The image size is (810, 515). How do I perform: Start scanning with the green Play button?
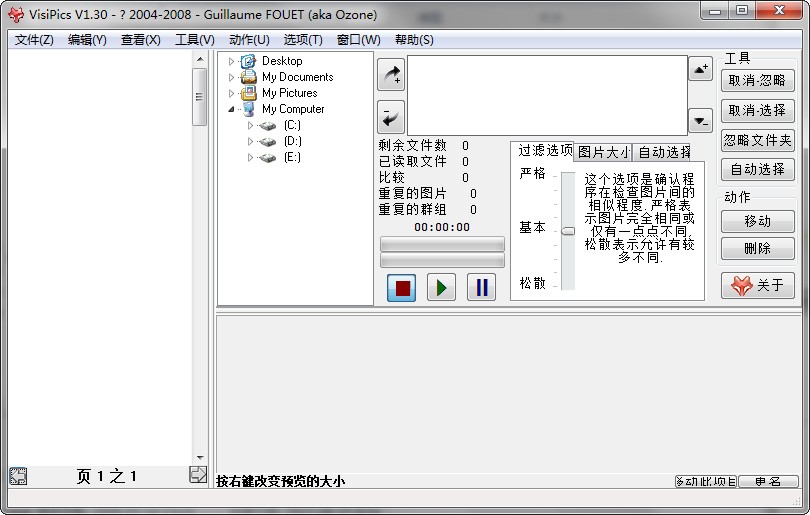tap(441, 287)
